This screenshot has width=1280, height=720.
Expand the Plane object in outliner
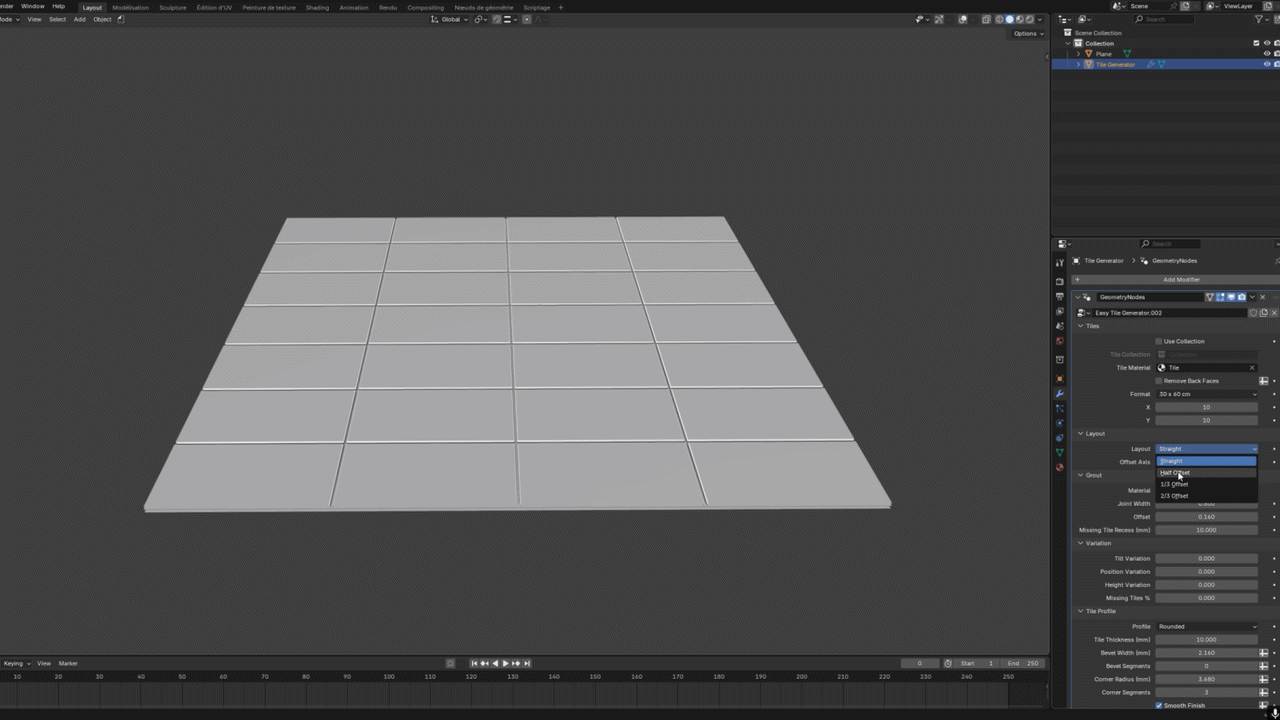tap(1078, 54)
